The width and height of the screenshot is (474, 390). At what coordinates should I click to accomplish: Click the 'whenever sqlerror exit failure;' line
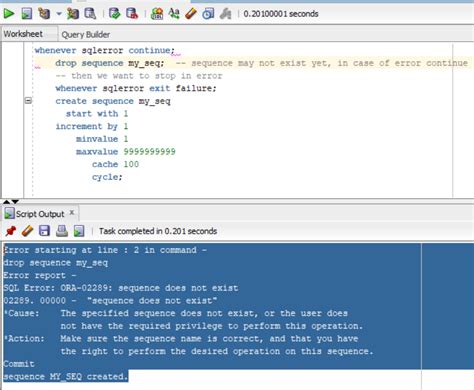pyautogui.click(x=136, y=88)
